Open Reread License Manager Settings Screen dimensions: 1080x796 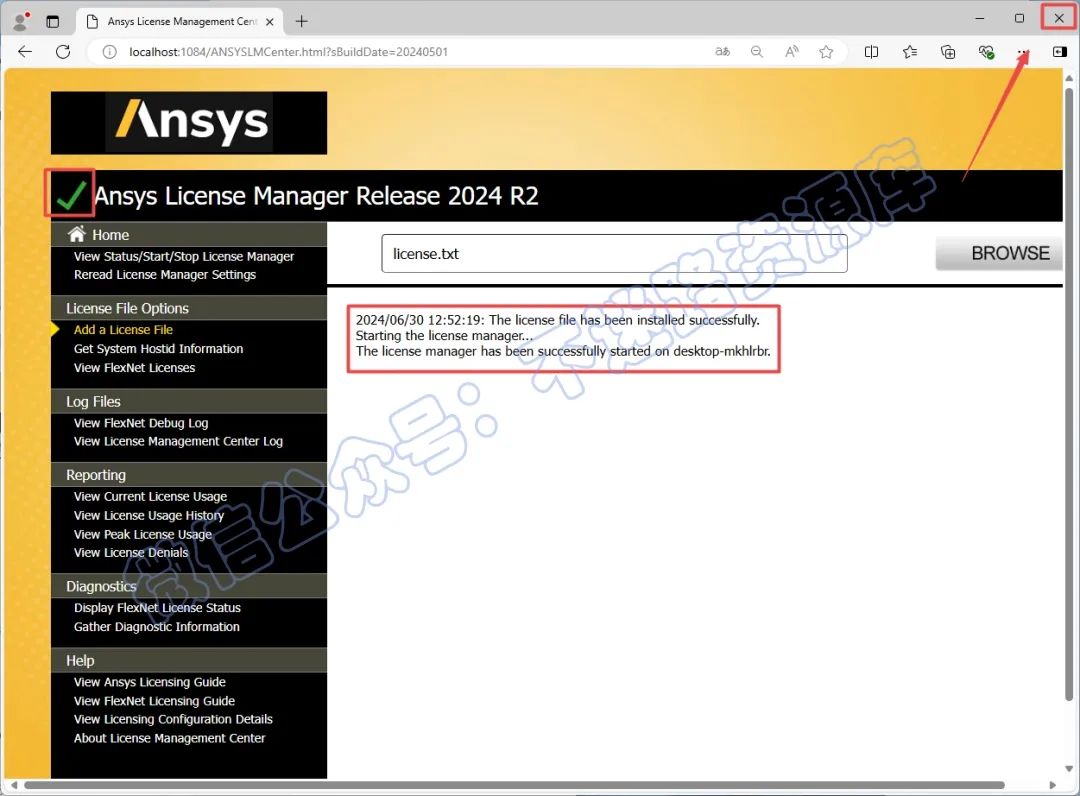click(x=165, y=275)
